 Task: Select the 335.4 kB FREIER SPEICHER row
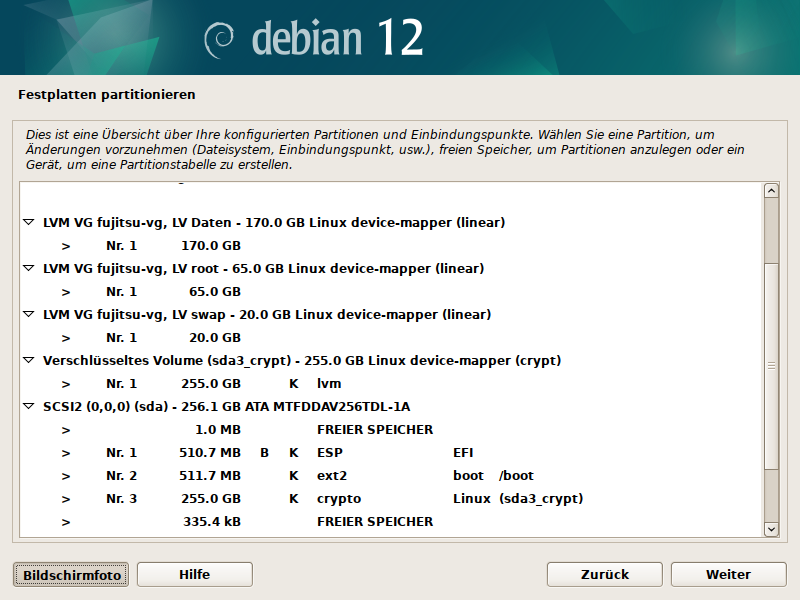coord(300,522)
